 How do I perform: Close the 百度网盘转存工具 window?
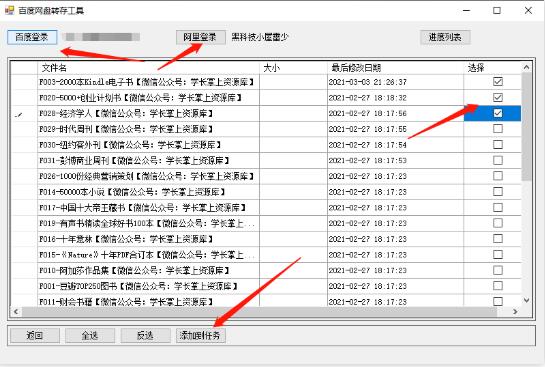pos(528,10)
